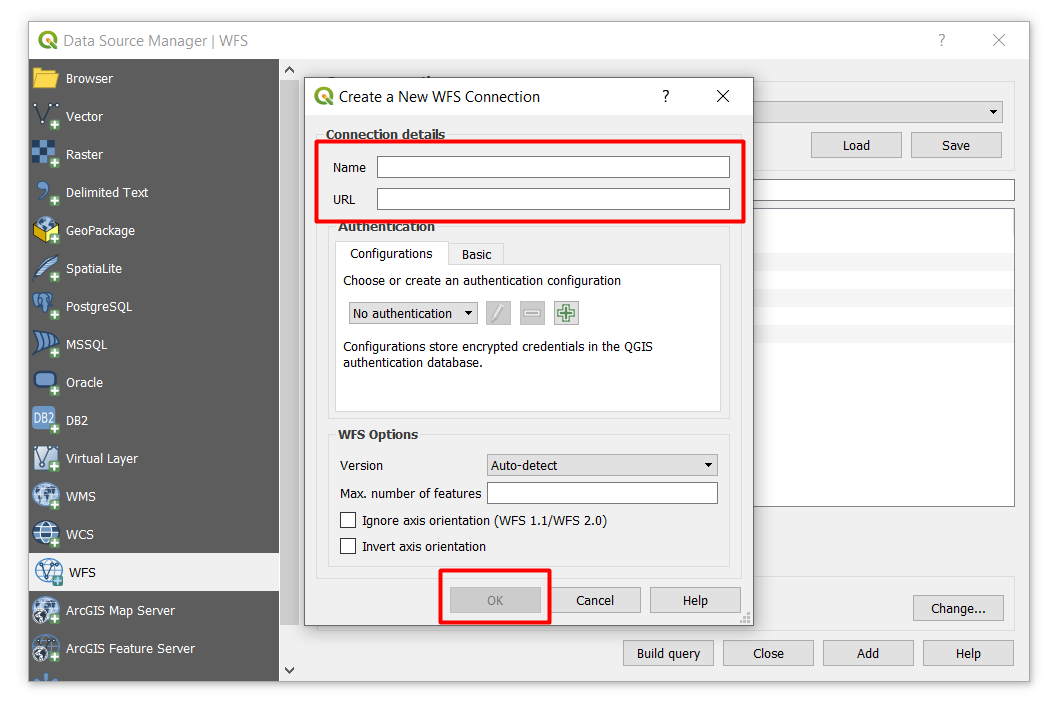Check the Invert axis orientation box
This screenshot has height=720, width=1062.
click(348, 546)
